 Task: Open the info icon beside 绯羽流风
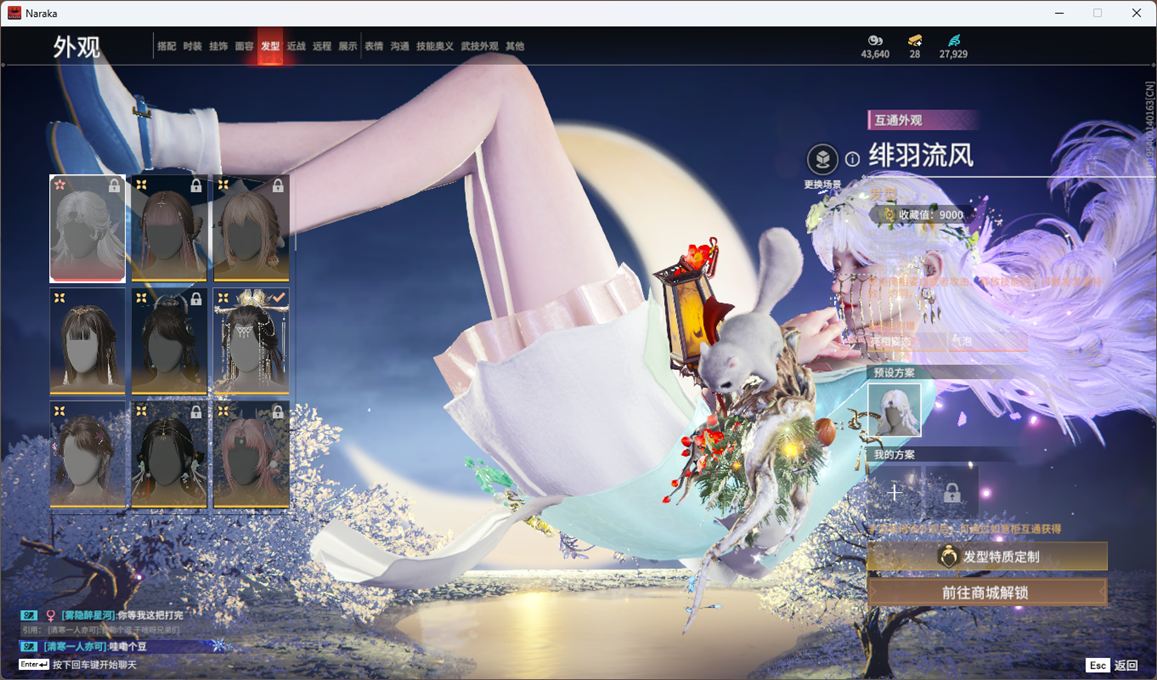852,159
